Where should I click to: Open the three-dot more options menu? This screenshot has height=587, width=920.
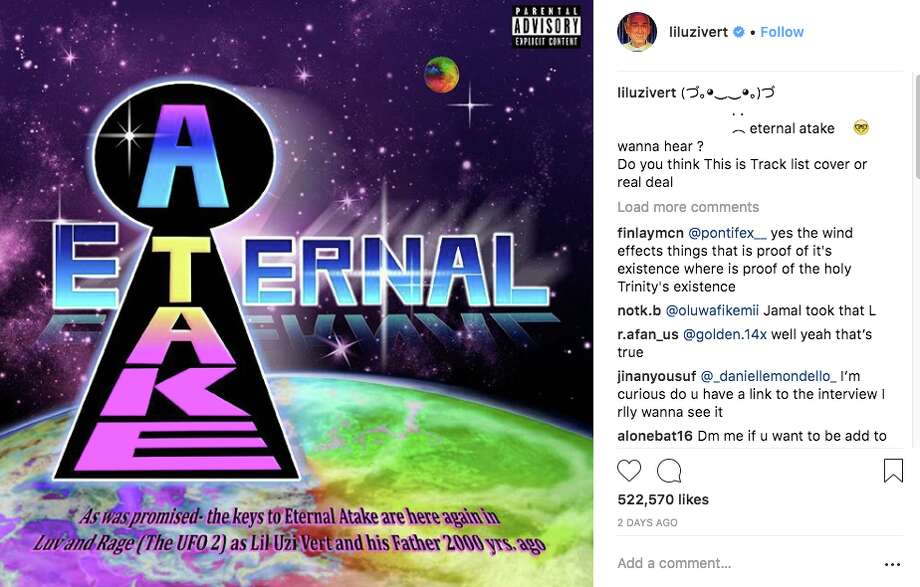[892, 564]
